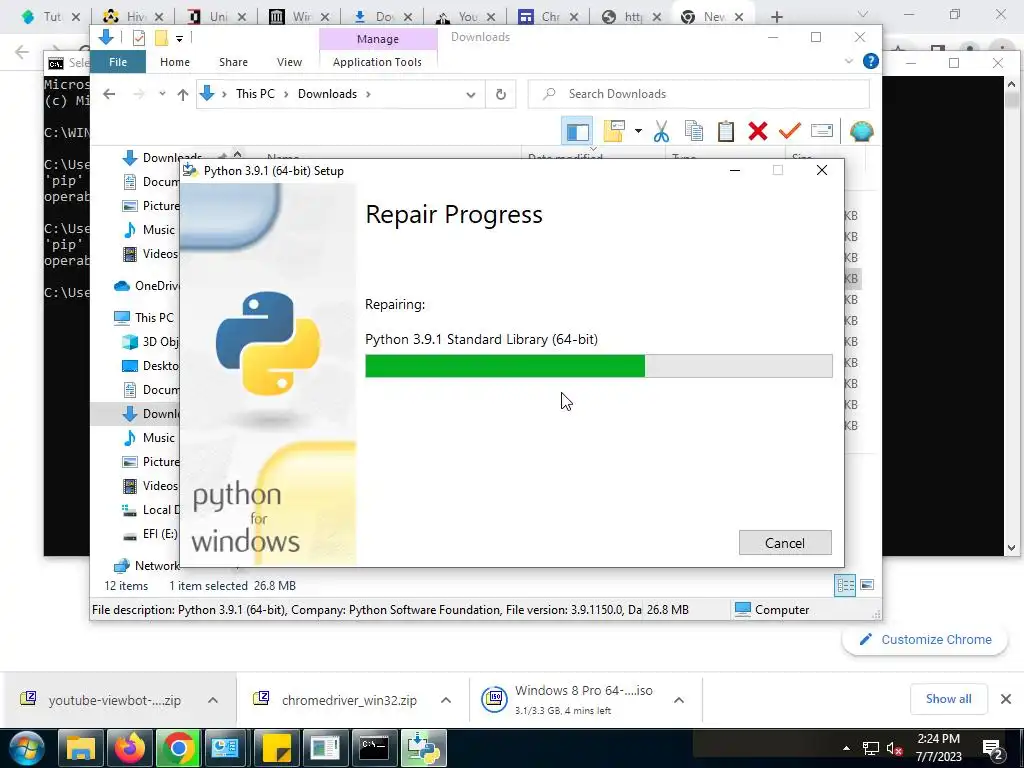Click the orange checkmark Properties icon
The width and height of the screenshot is (1024, 768).
pyautogui.click(x=790, y=131)
